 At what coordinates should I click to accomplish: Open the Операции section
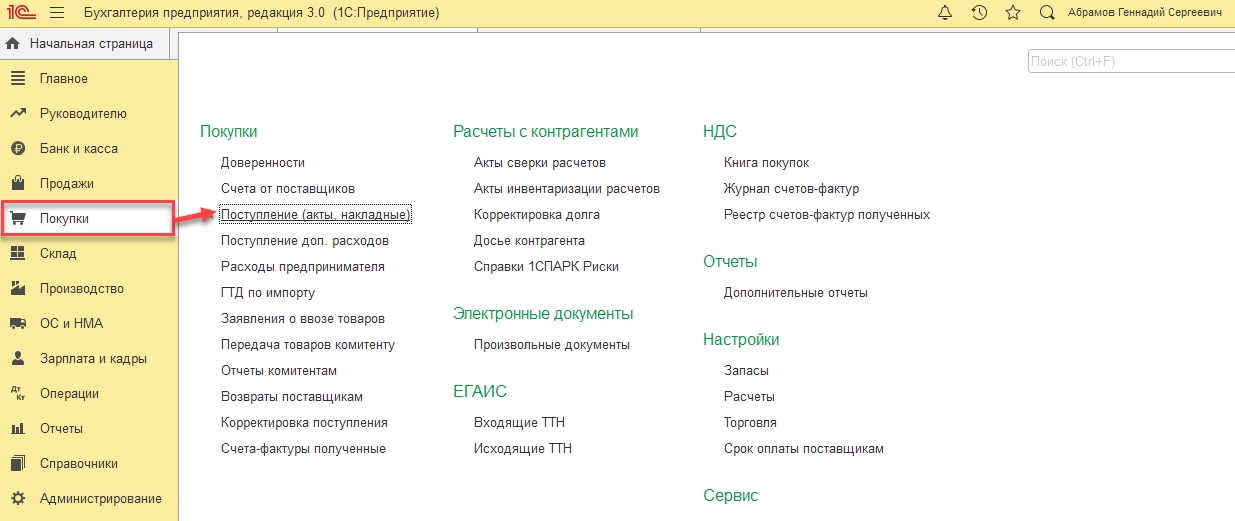[69, 394]
